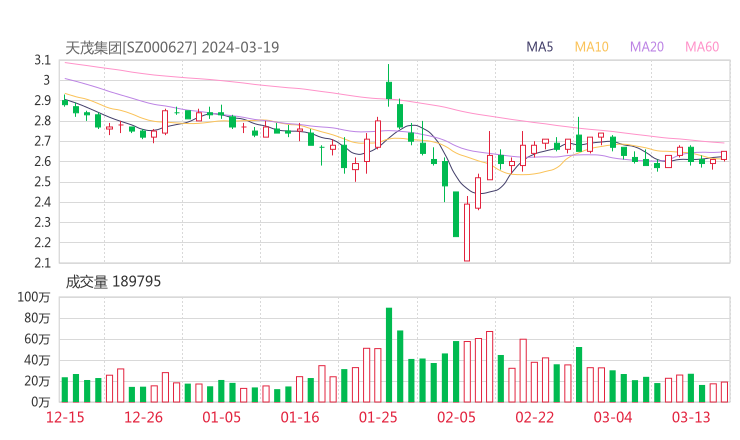
Task: Select the 02-05 date marker
Action: point(456,417)
